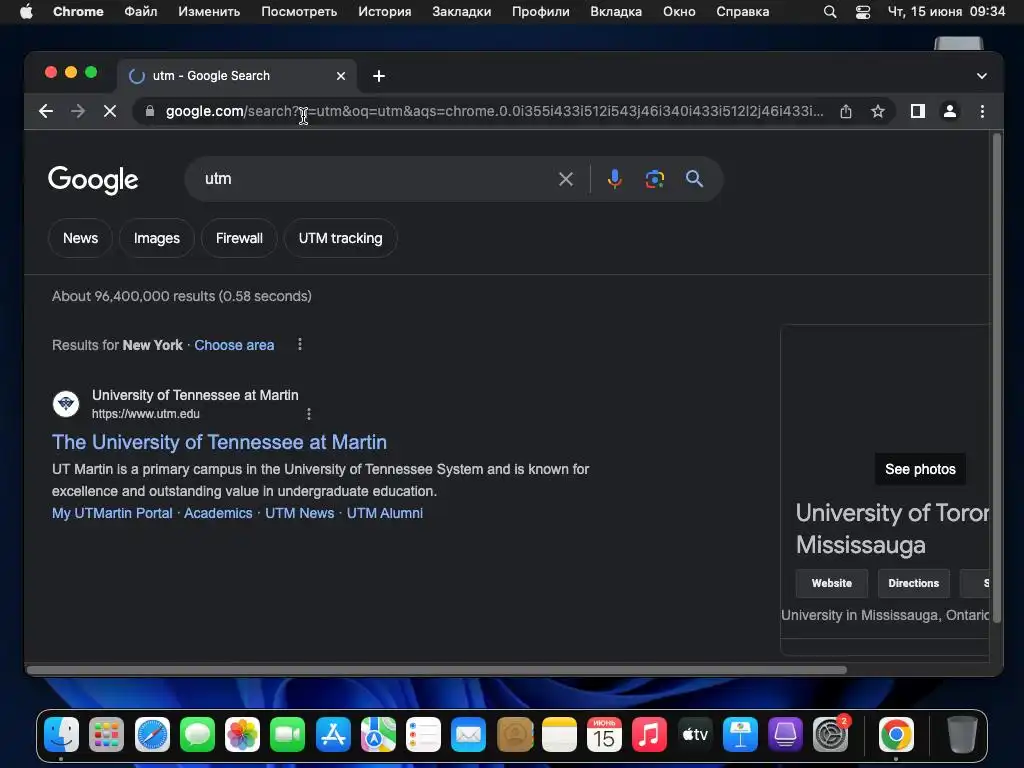Click the date and time in menu bar
Image resolution: width=1024 pixels, height=768 pixels.
coord(946,11)
